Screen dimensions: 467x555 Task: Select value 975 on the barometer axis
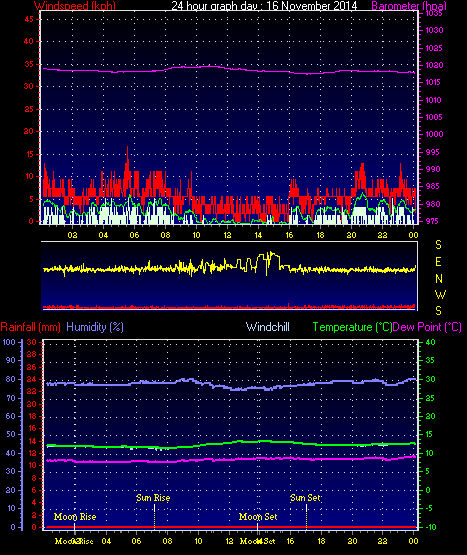(x=432, y=221)
